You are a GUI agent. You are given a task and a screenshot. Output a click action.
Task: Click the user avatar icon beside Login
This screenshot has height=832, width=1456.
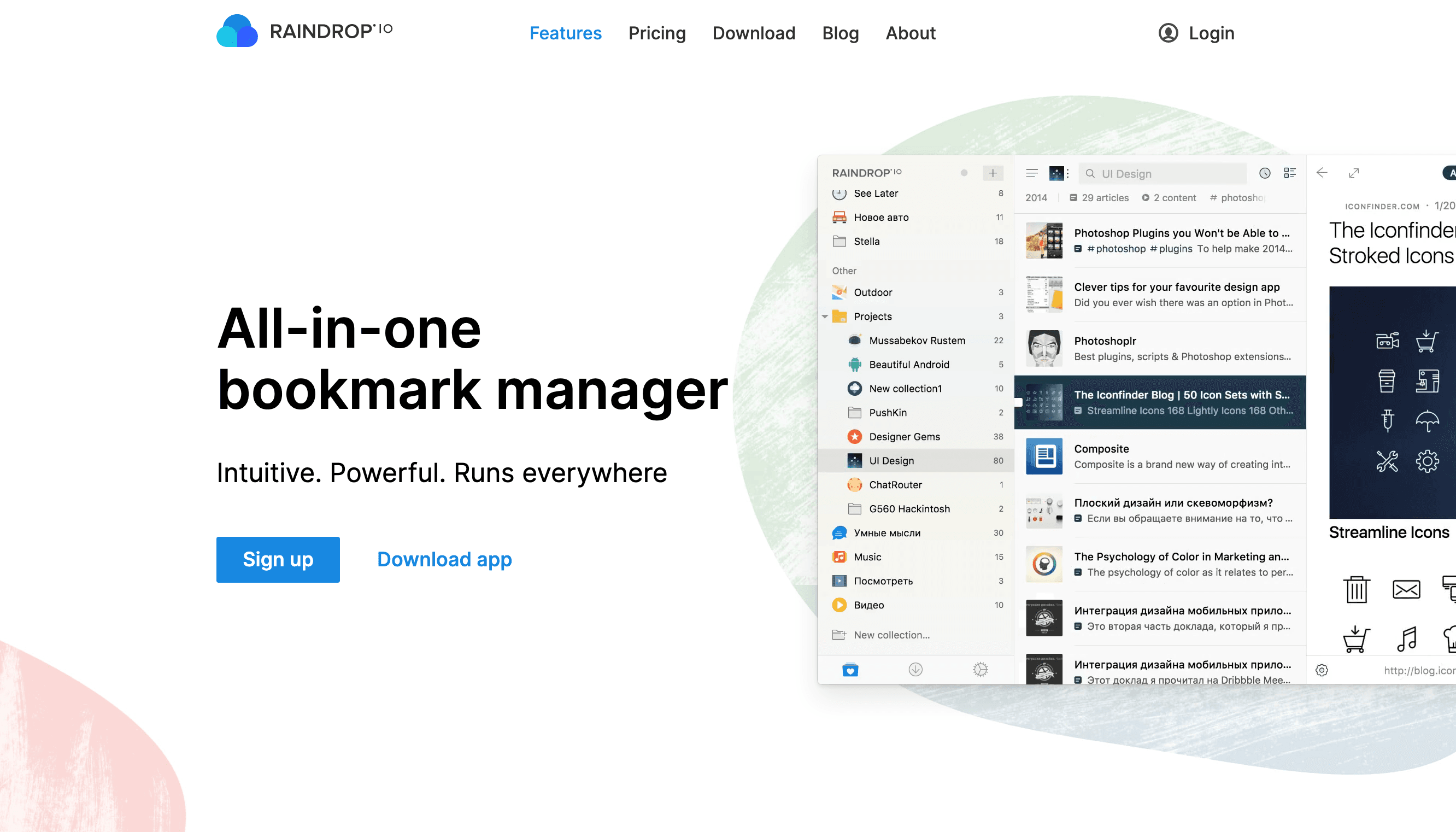(x=1168, y=33)
